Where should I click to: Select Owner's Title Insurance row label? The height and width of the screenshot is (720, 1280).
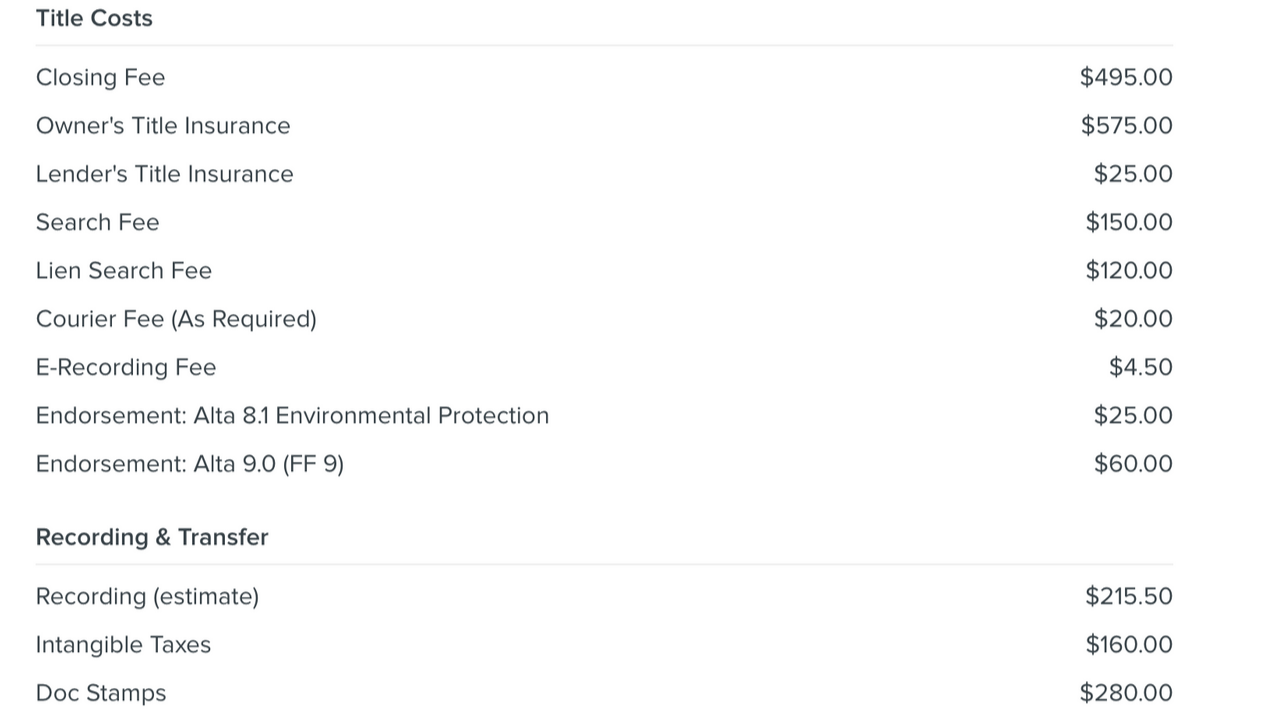pyautogui.click(x=163, y=126)
